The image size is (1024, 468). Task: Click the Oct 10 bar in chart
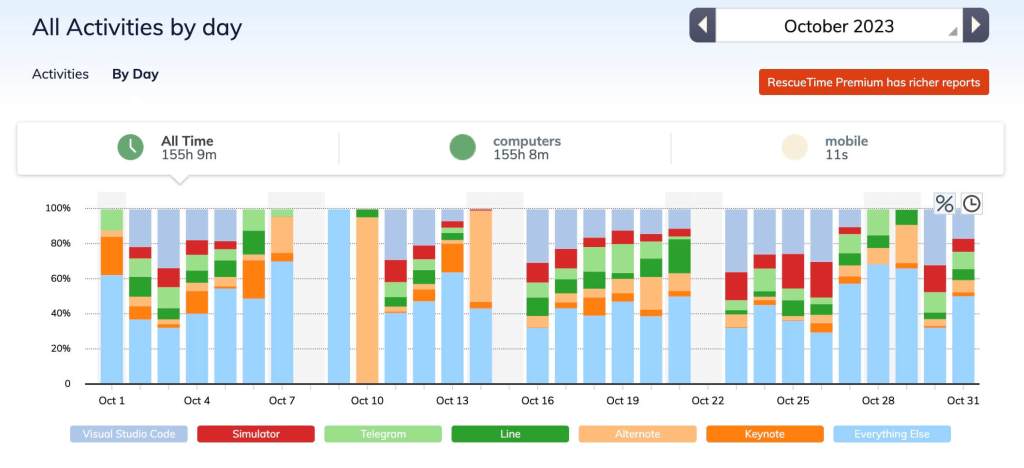coord(367,300)
